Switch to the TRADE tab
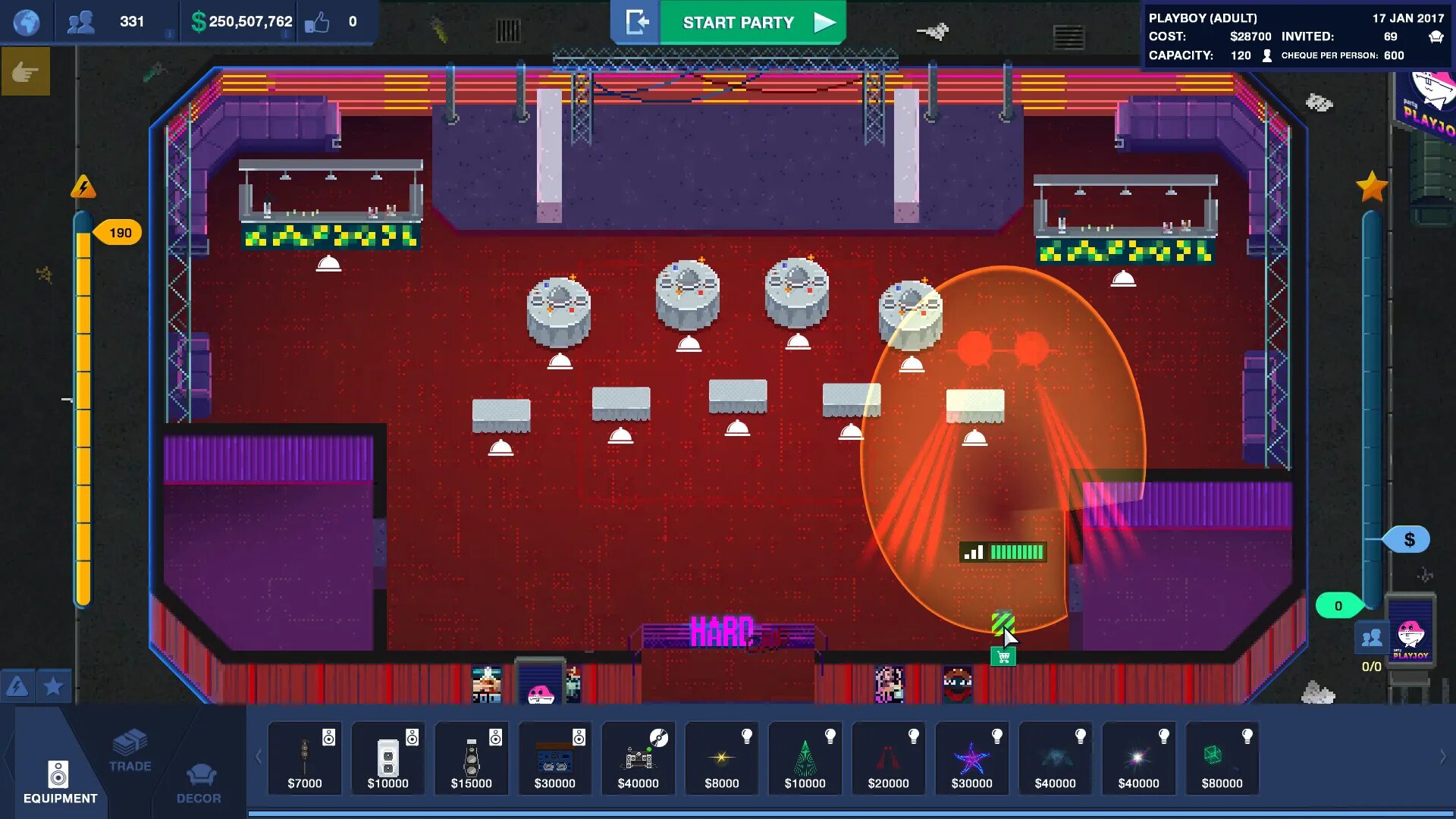 (130, 751)
